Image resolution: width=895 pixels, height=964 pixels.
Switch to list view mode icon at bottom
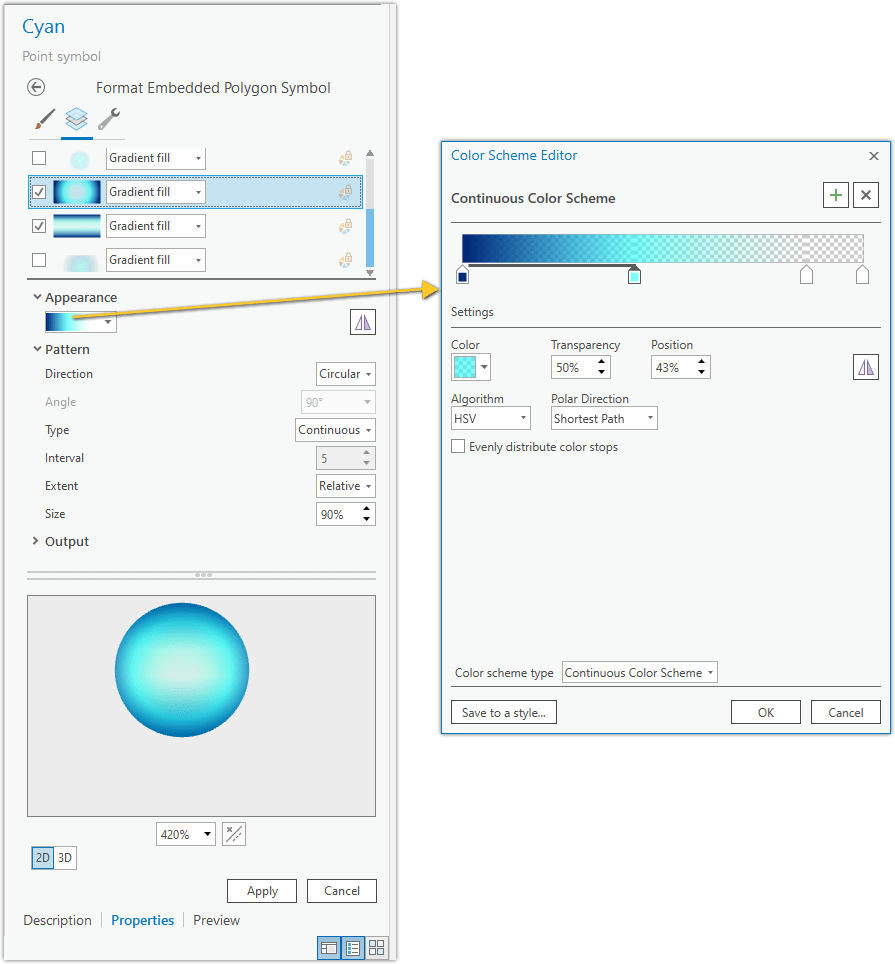click(x=353, y=948)
